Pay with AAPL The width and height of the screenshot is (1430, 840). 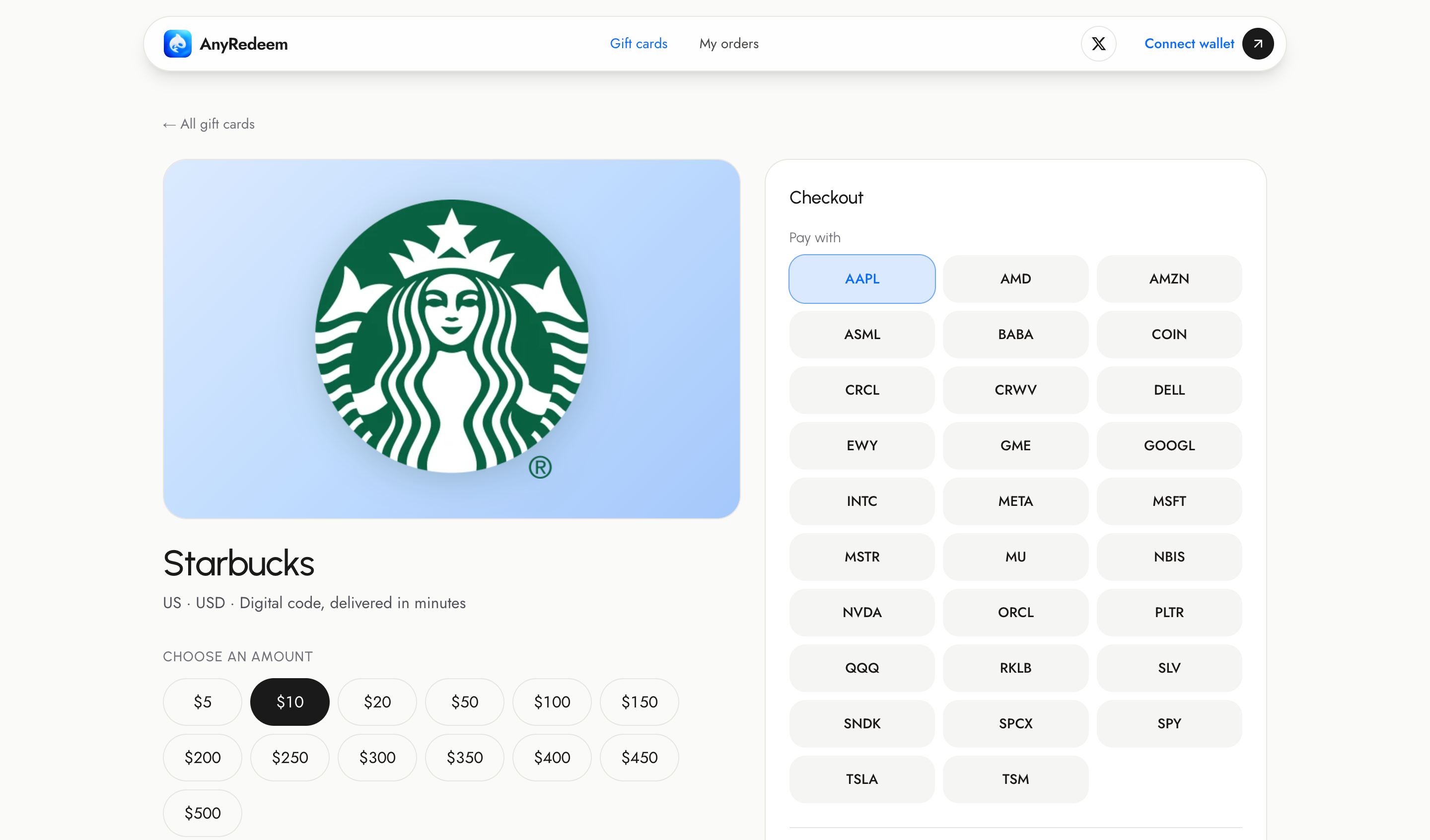pos(862,279)
